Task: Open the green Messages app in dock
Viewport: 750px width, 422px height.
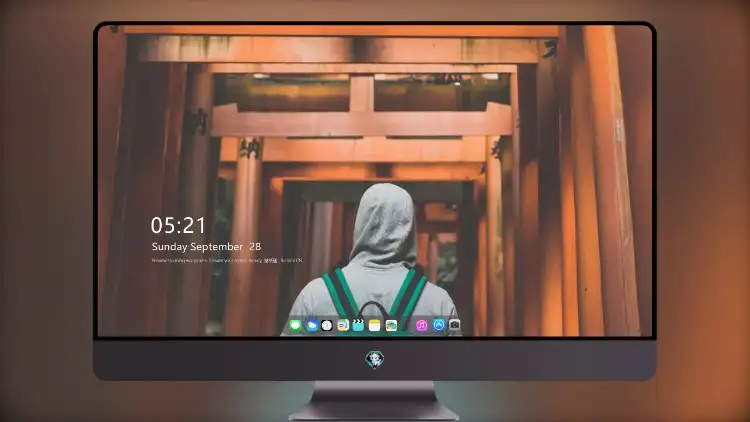Action: [x=295, y=325]
